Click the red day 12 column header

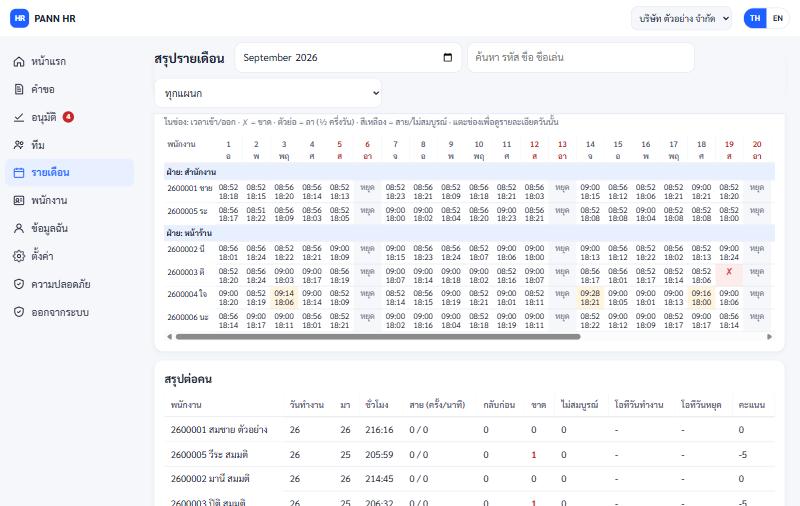coord(534,150)
